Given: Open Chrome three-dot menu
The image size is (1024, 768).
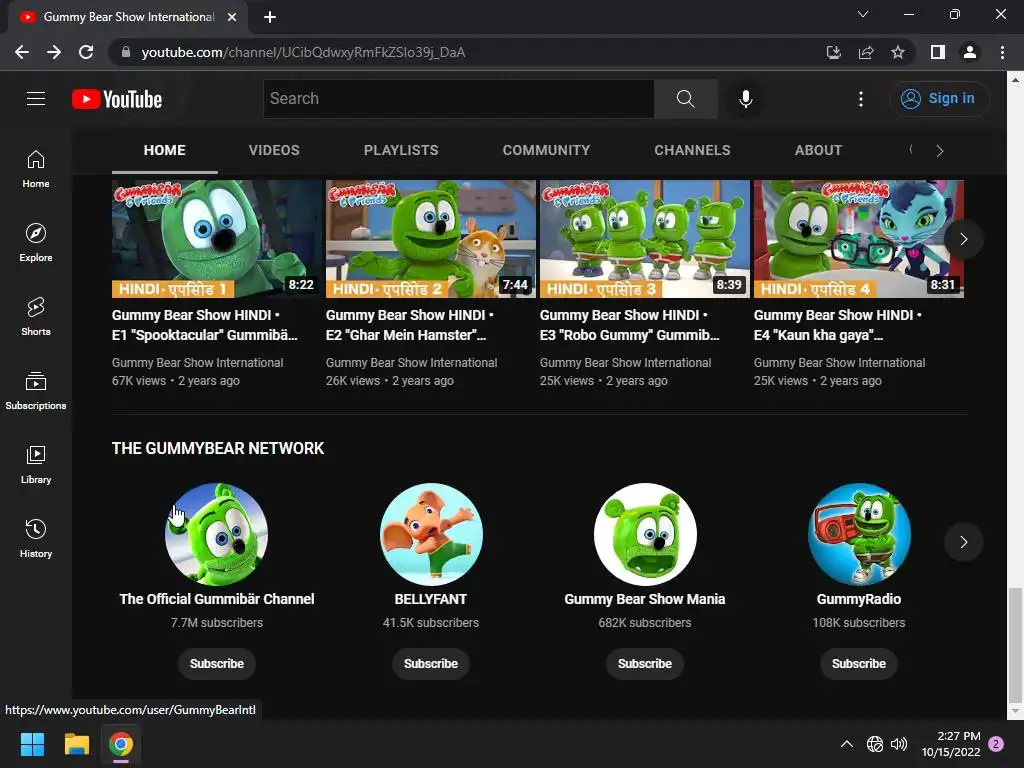Looking at the screenshot, I should [x=1002, y=52].
